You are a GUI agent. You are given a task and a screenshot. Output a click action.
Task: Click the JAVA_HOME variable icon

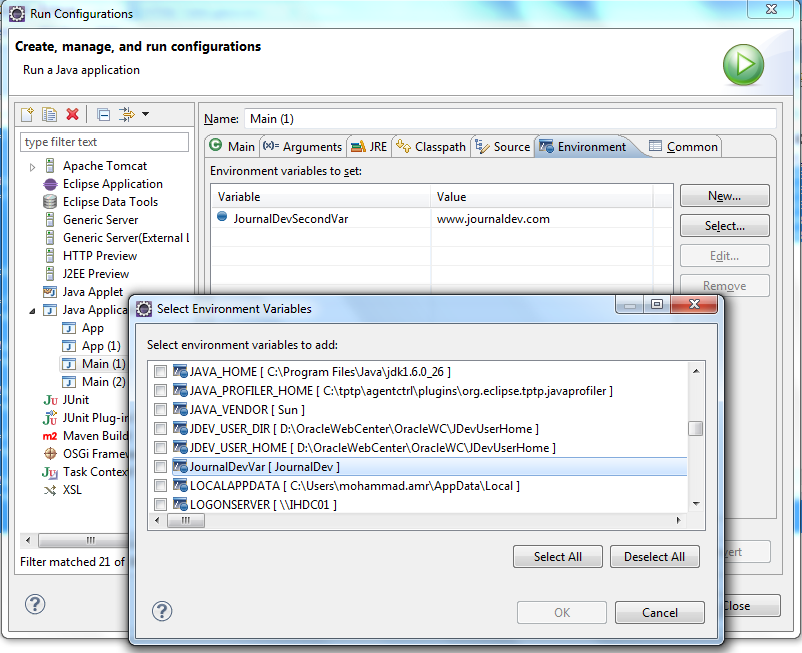pyautogui.click(x=180, y=372)
